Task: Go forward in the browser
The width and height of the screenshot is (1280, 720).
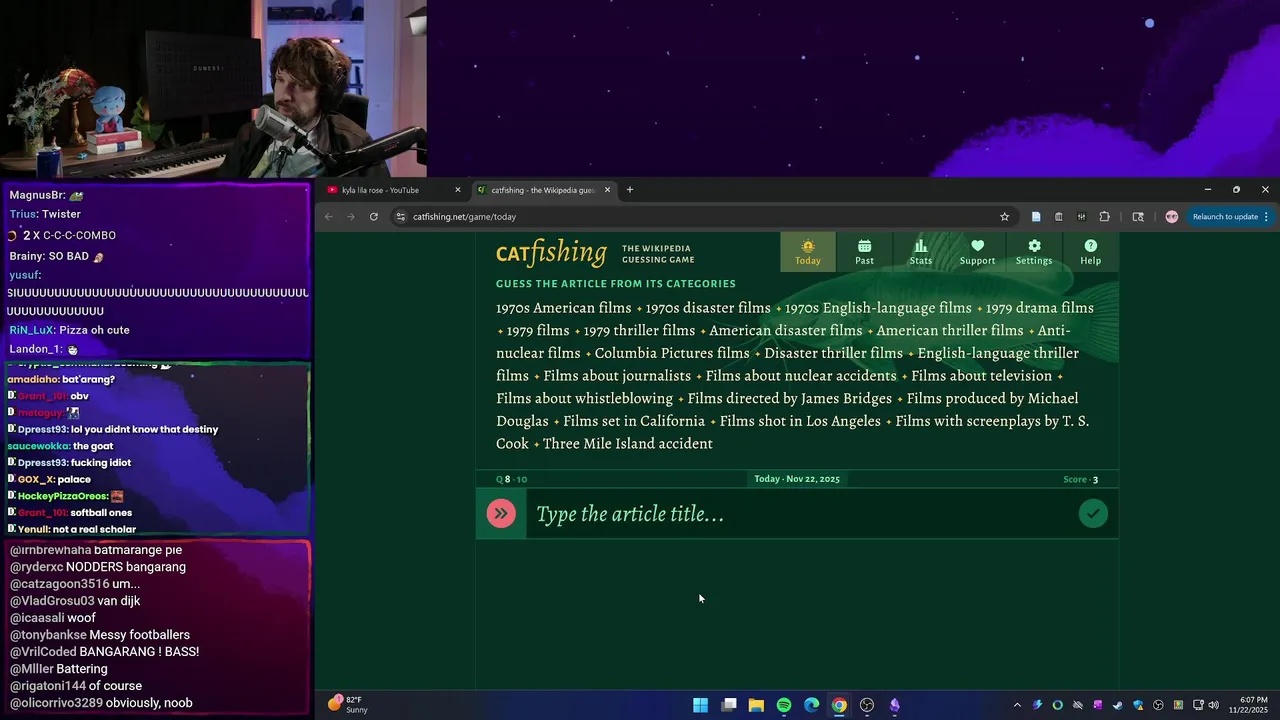Action: (x=350, y=216)
